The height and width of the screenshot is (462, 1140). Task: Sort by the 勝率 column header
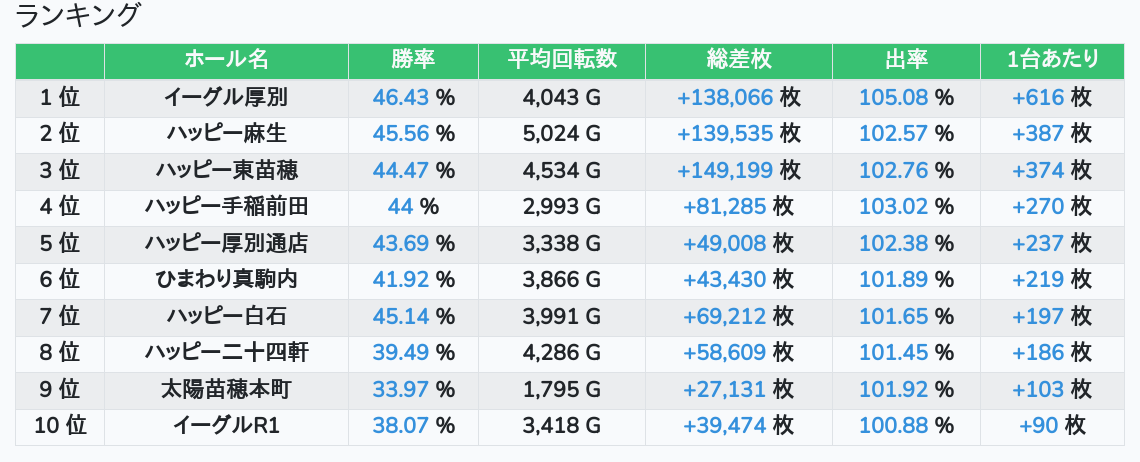pyautogui.click(x=413, y=60)
